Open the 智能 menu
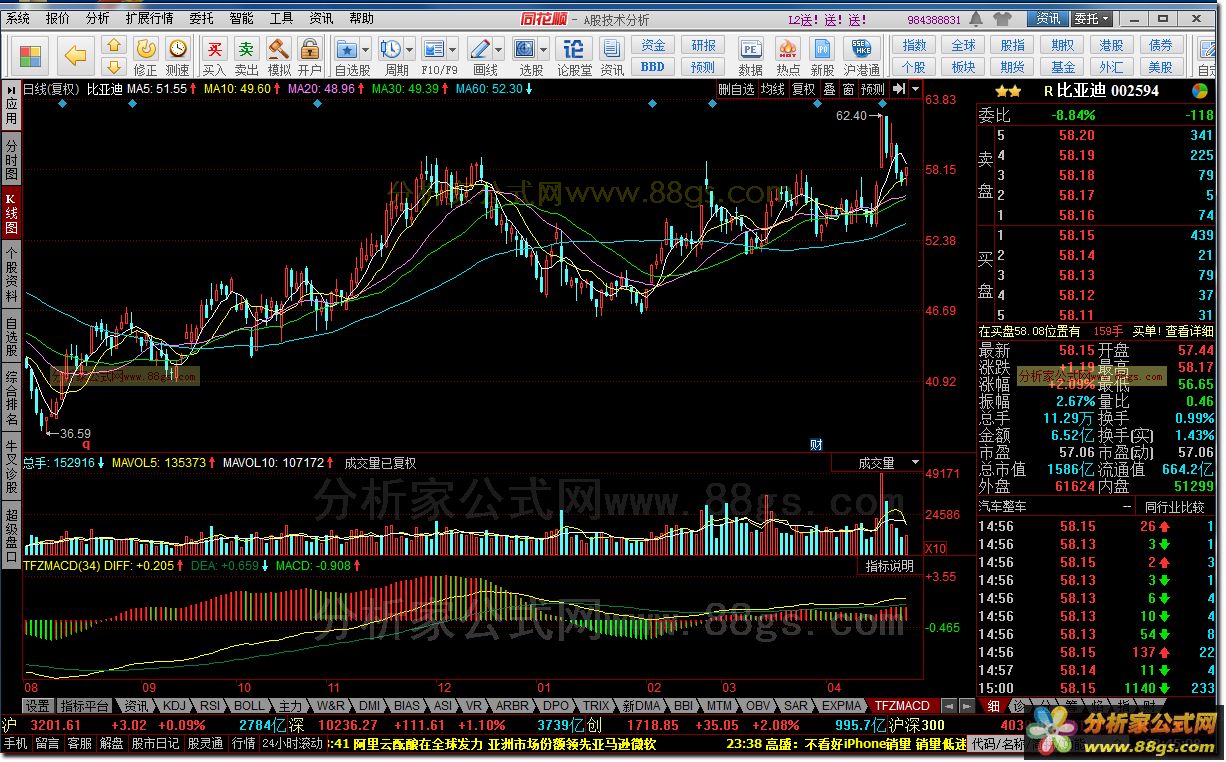The width and height of the screenshot is (1226, 762). click(241, 18)
